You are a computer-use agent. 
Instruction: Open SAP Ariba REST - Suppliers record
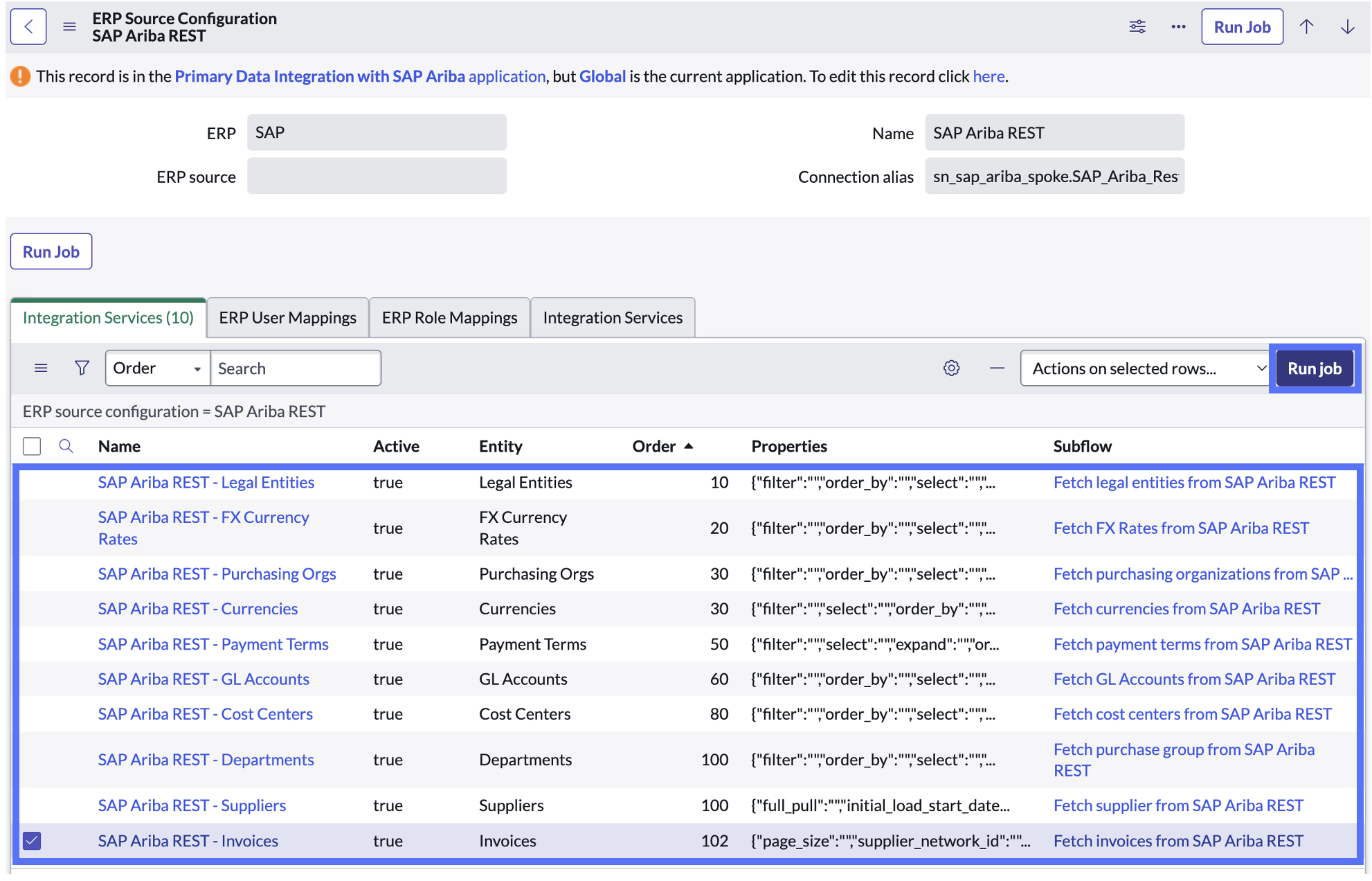click(192, 805)
